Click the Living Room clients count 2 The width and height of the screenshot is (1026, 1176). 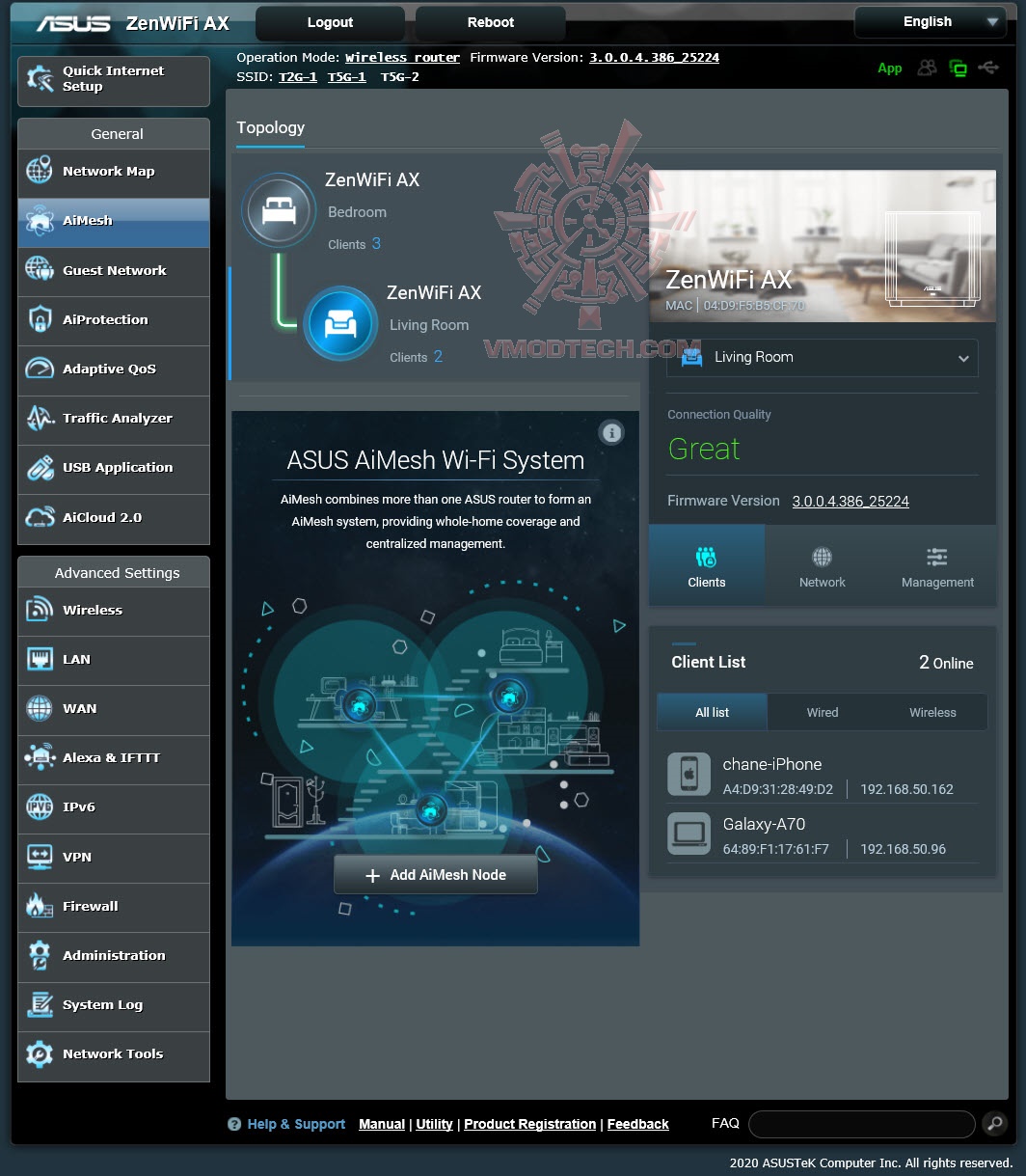click(438, 357)
